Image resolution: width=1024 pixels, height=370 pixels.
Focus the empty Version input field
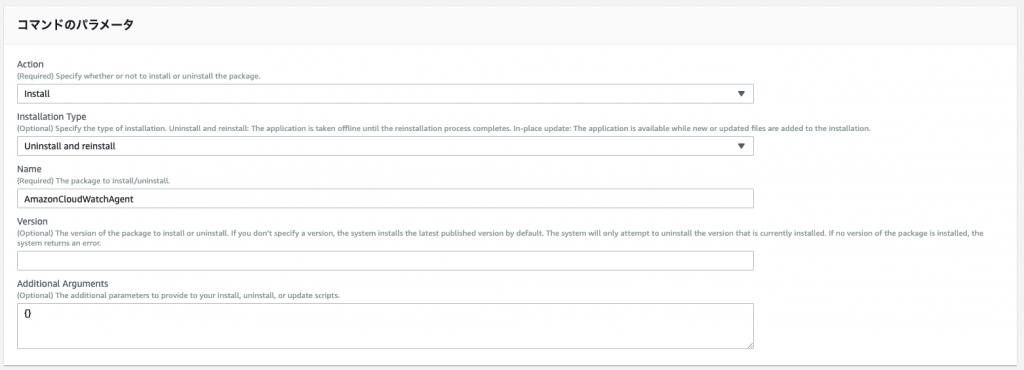tap(385, 261)
